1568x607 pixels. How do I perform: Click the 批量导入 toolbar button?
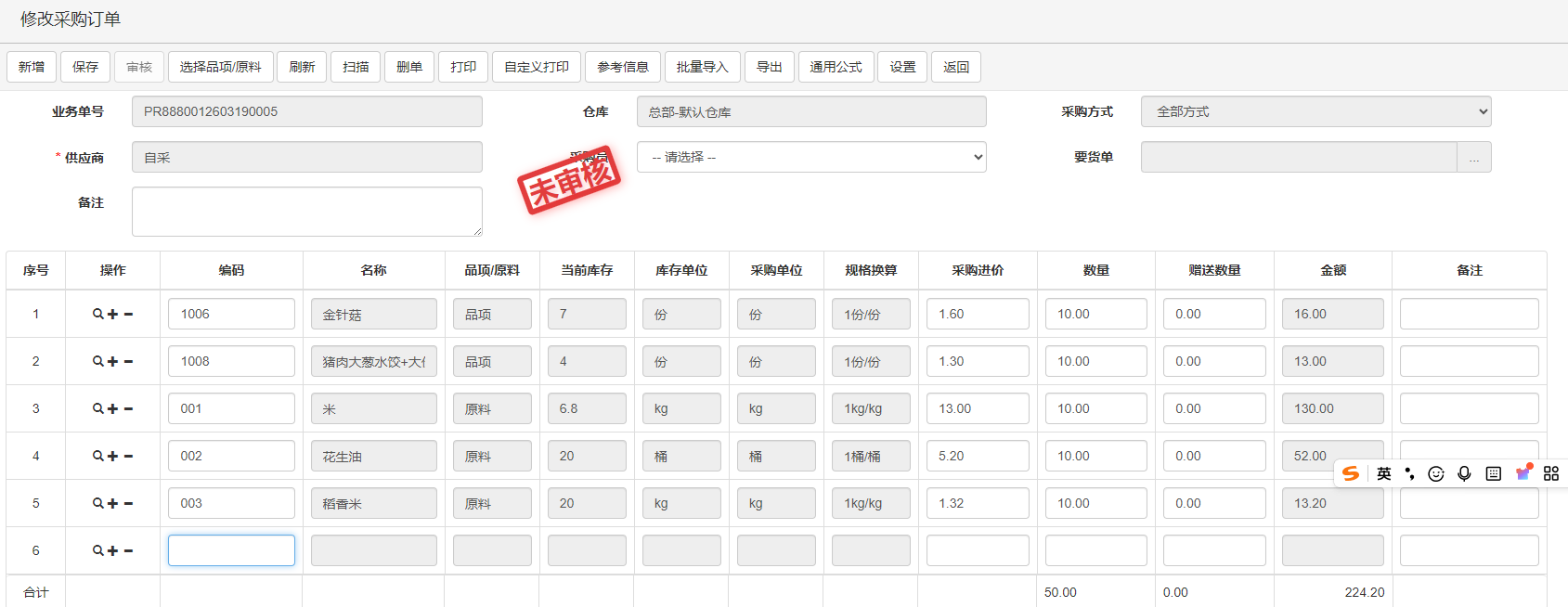tap(702, 67)
